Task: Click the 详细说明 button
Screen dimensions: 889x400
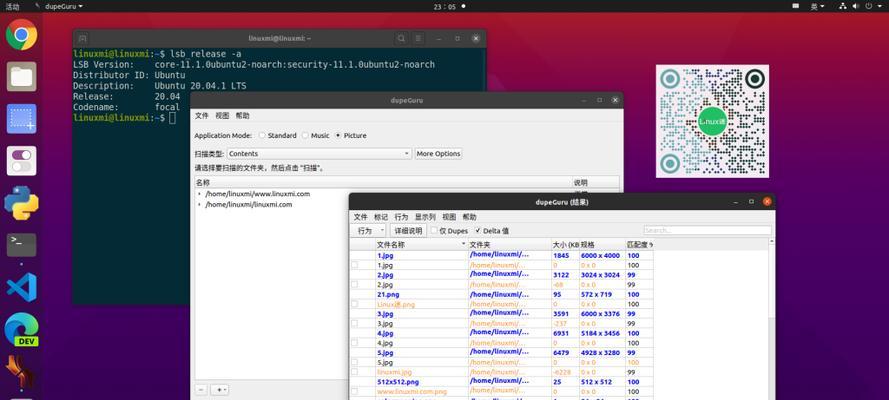Action: (x=408, y=231)
